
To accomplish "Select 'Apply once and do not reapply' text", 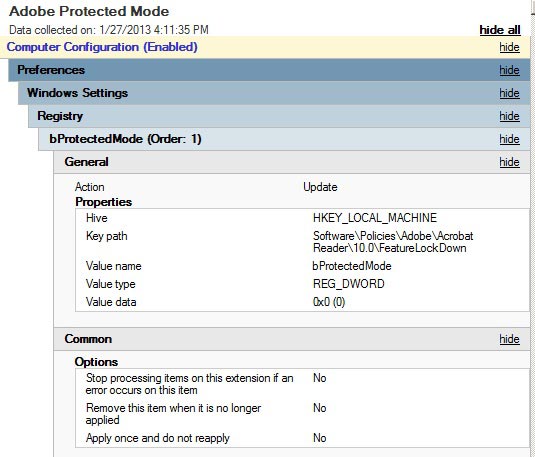I will 158,438.
